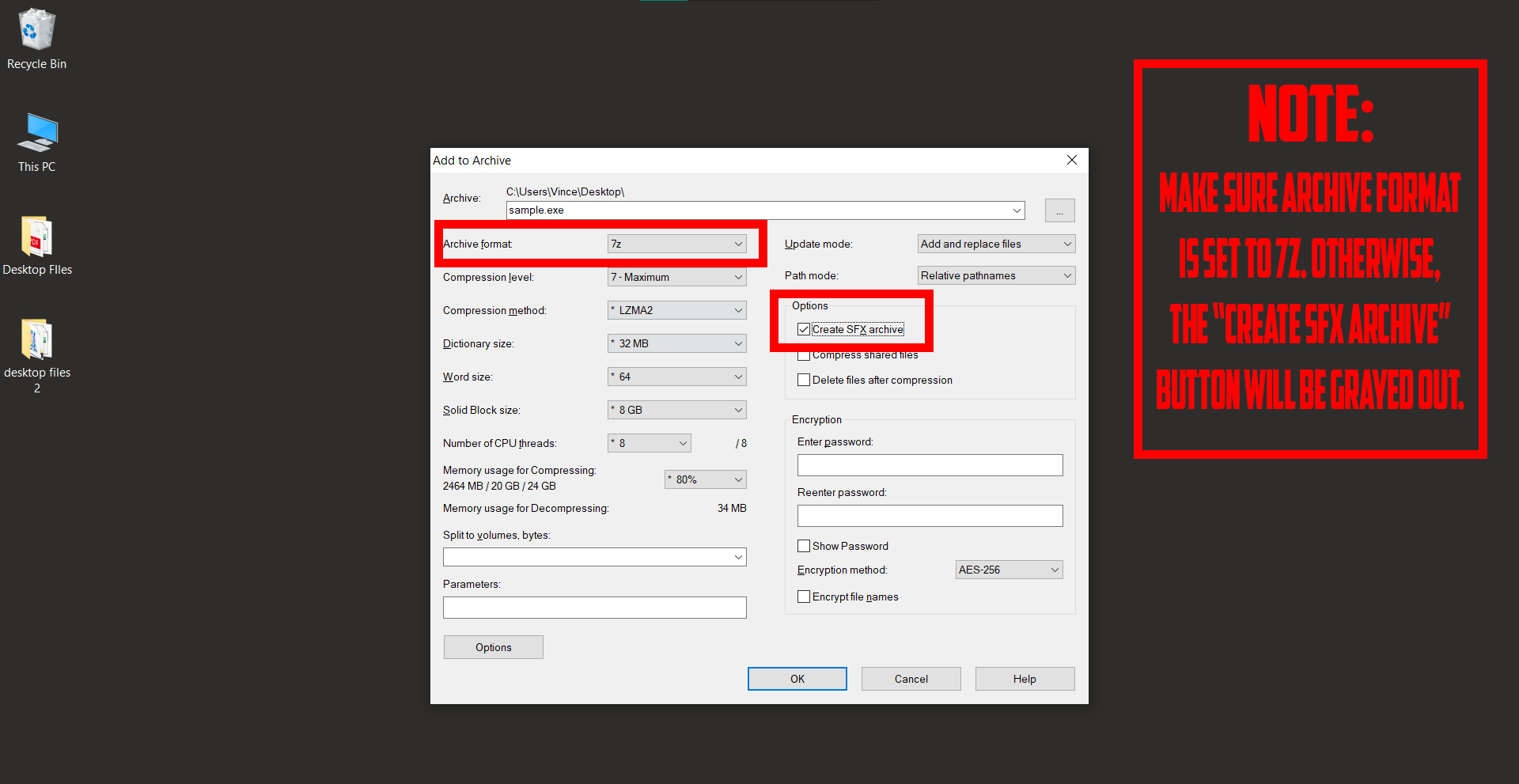
Task: Toggle Show Password
Action: point(804,546)
